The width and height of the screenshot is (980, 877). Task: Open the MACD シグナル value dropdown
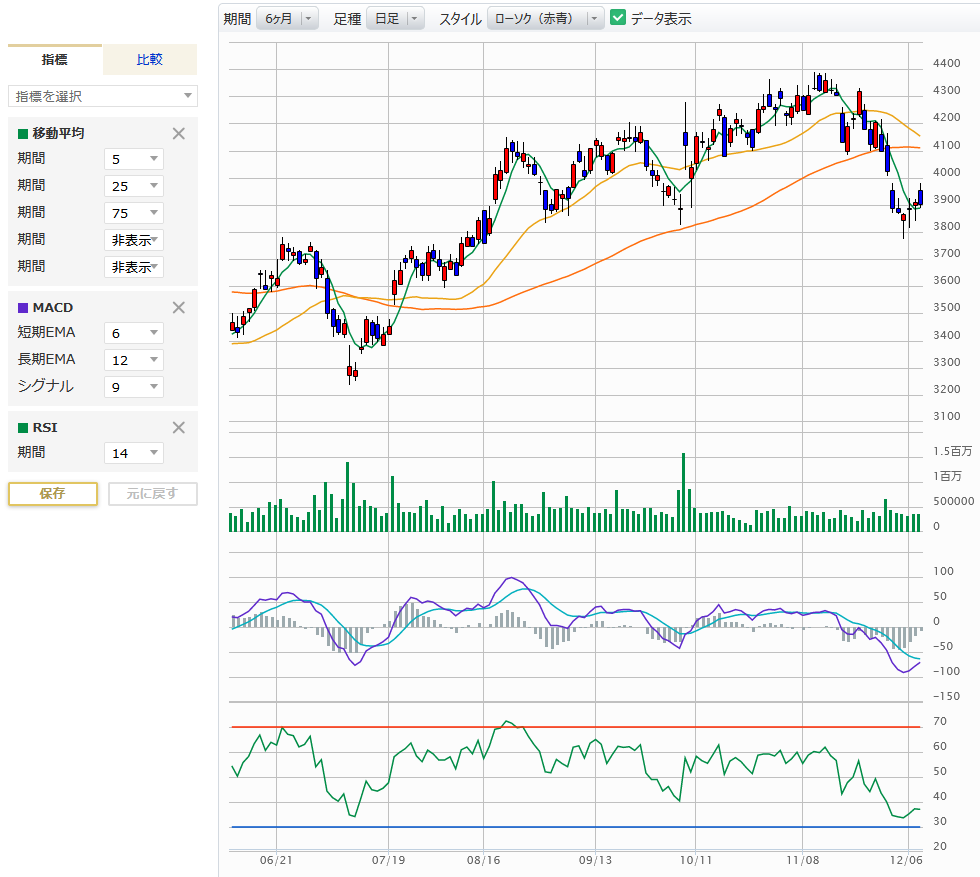tap(134, 387)
